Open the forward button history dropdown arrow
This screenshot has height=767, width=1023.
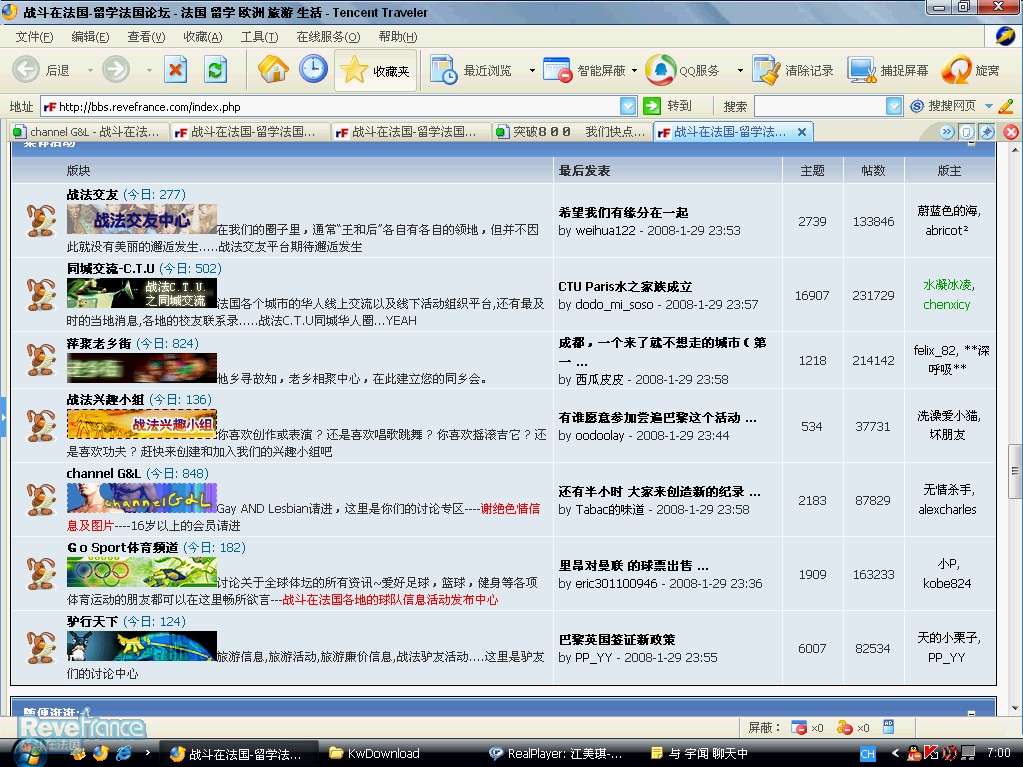click(149, 70)
